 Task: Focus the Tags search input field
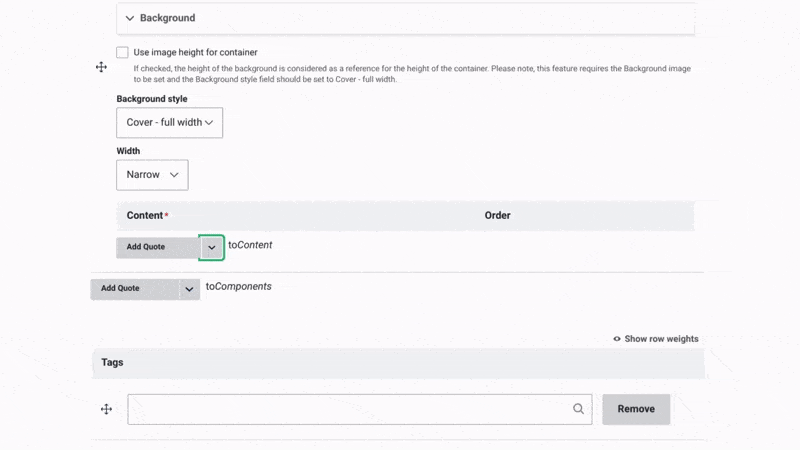tap(360, 409)
